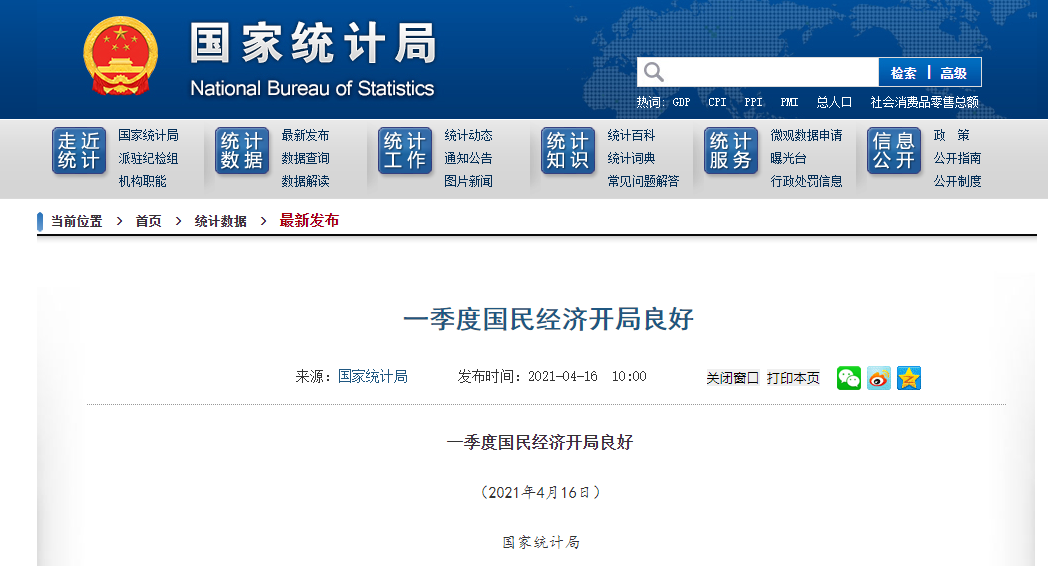This screenshot has height=566, width=1048.
Task: Open 行政处罚信息 menu link
Action: [807, 181]
